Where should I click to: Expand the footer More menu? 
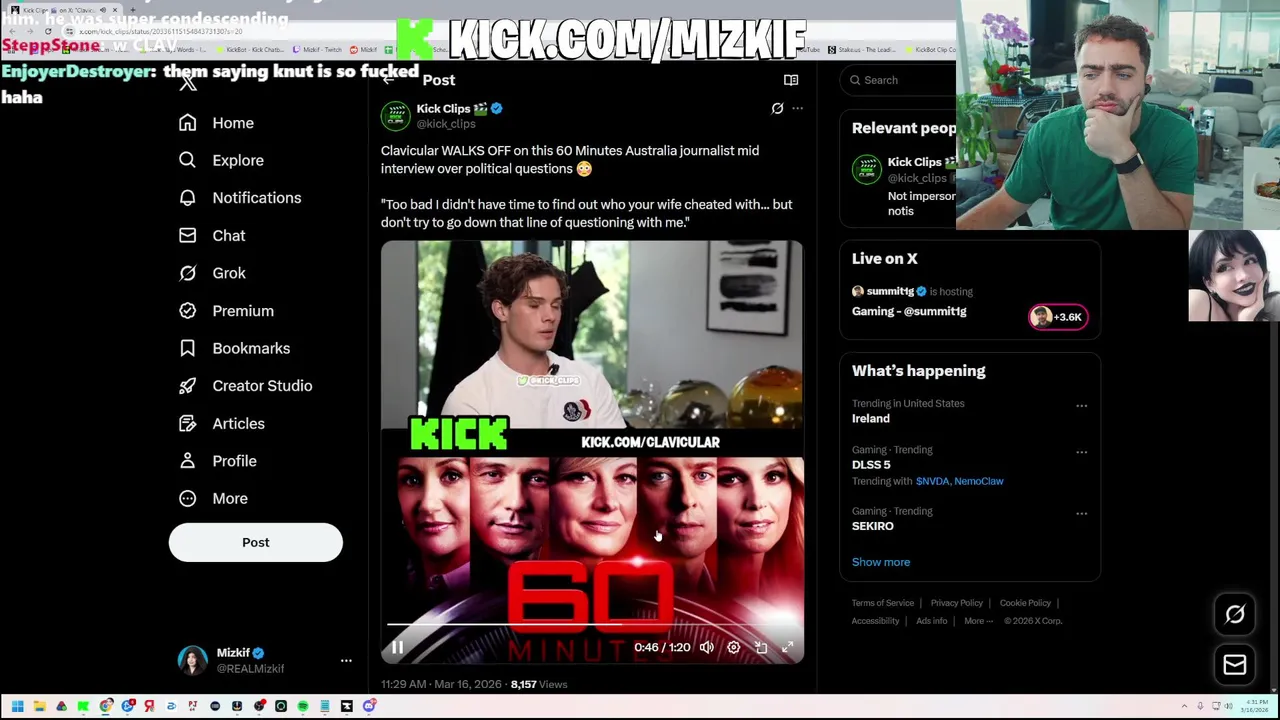978,621
